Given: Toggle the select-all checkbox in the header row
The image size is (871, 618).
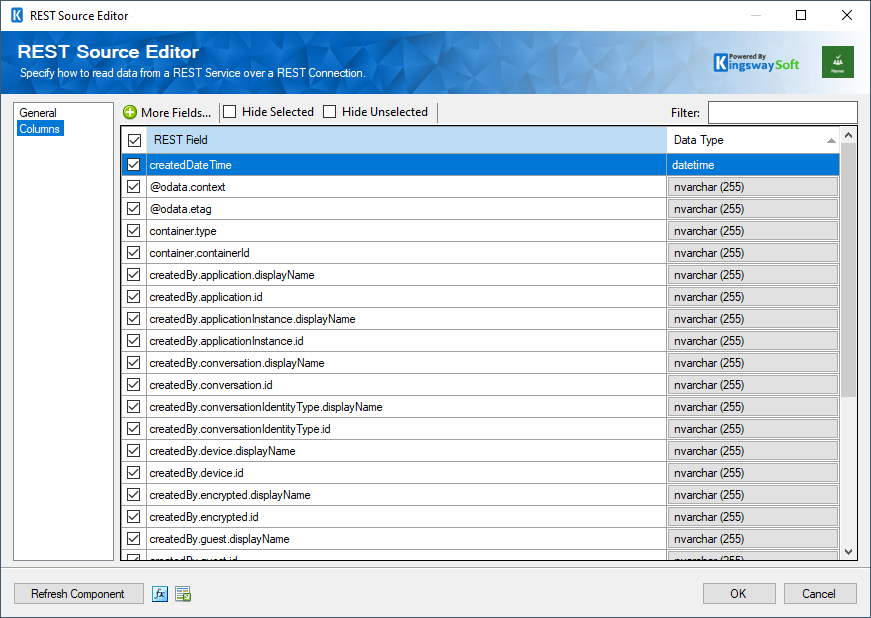Looking at the screenshot, I should (134, 140).
